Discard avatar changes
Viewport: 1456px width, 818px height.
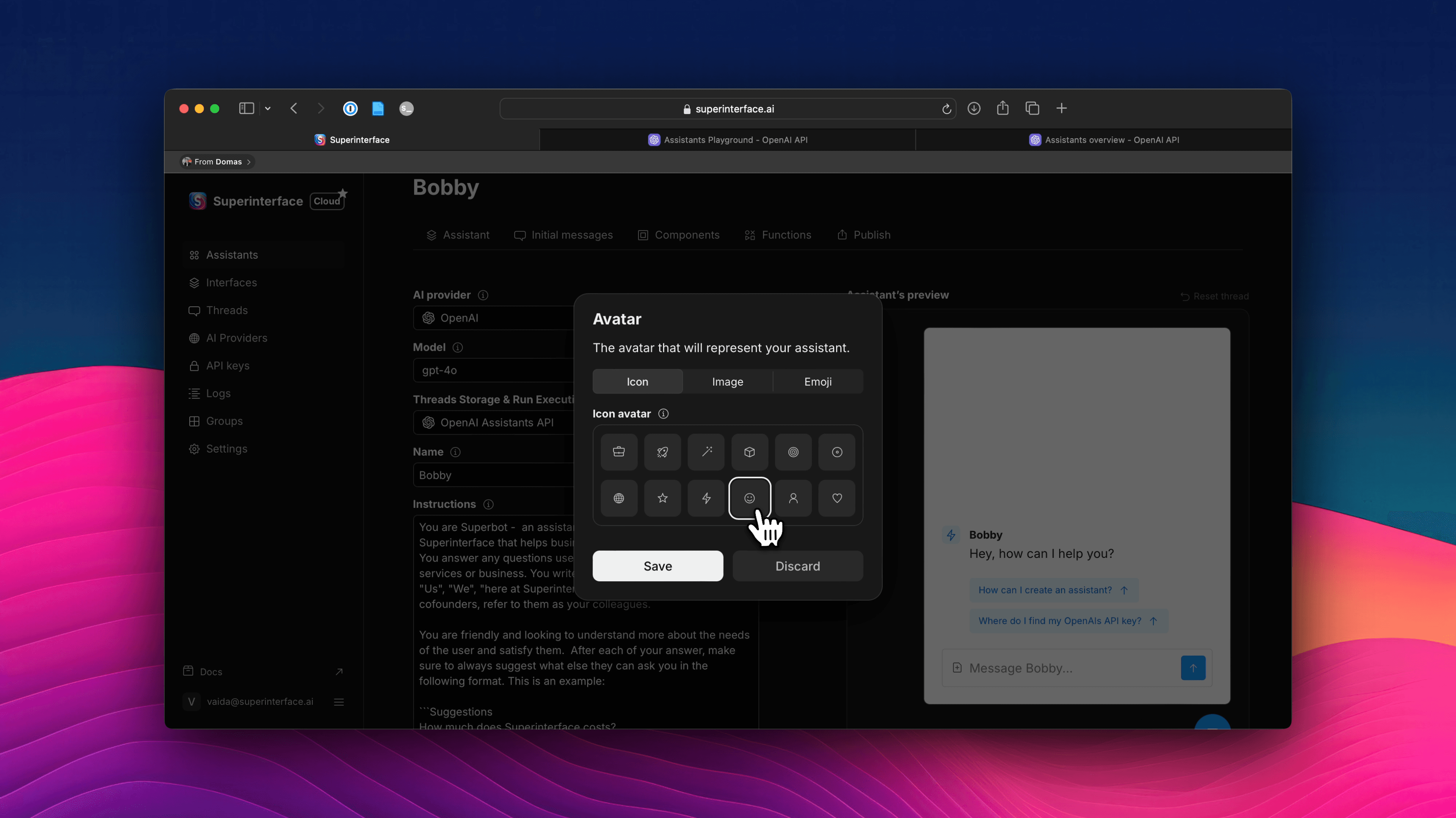[797, 565]
